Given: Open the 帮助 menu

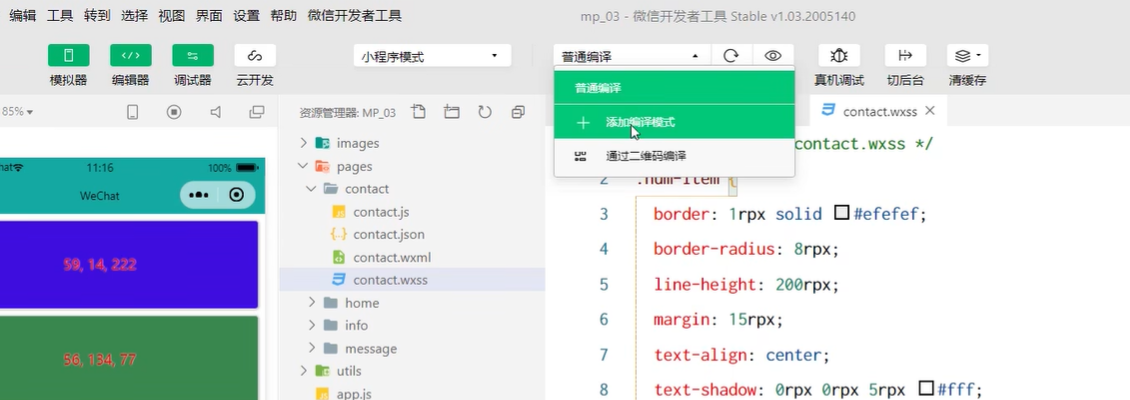Looking at the screenshot, I should coord(284,15).
